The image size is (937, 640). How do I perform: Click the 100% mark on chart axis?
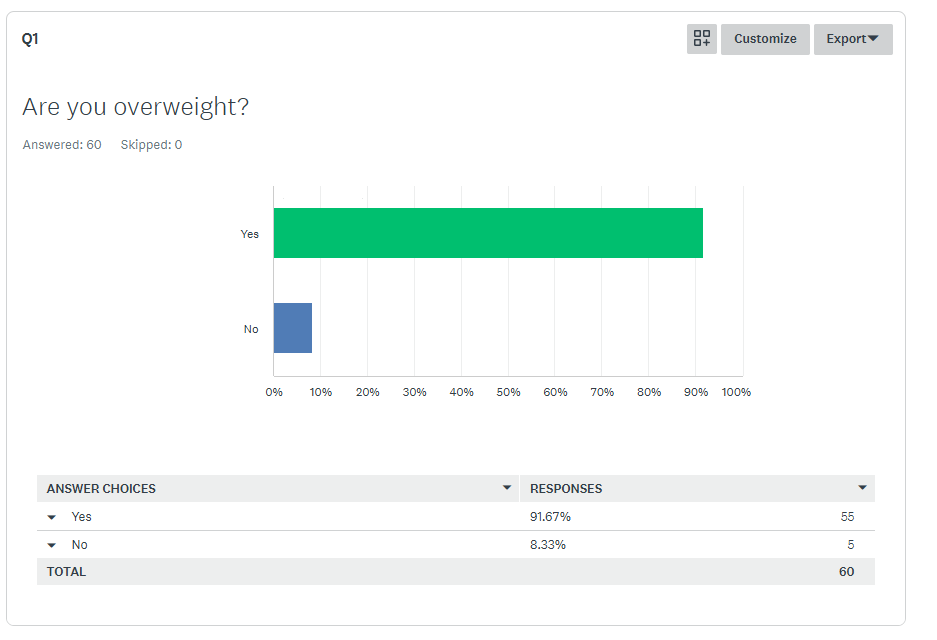[x=736, y=392]
